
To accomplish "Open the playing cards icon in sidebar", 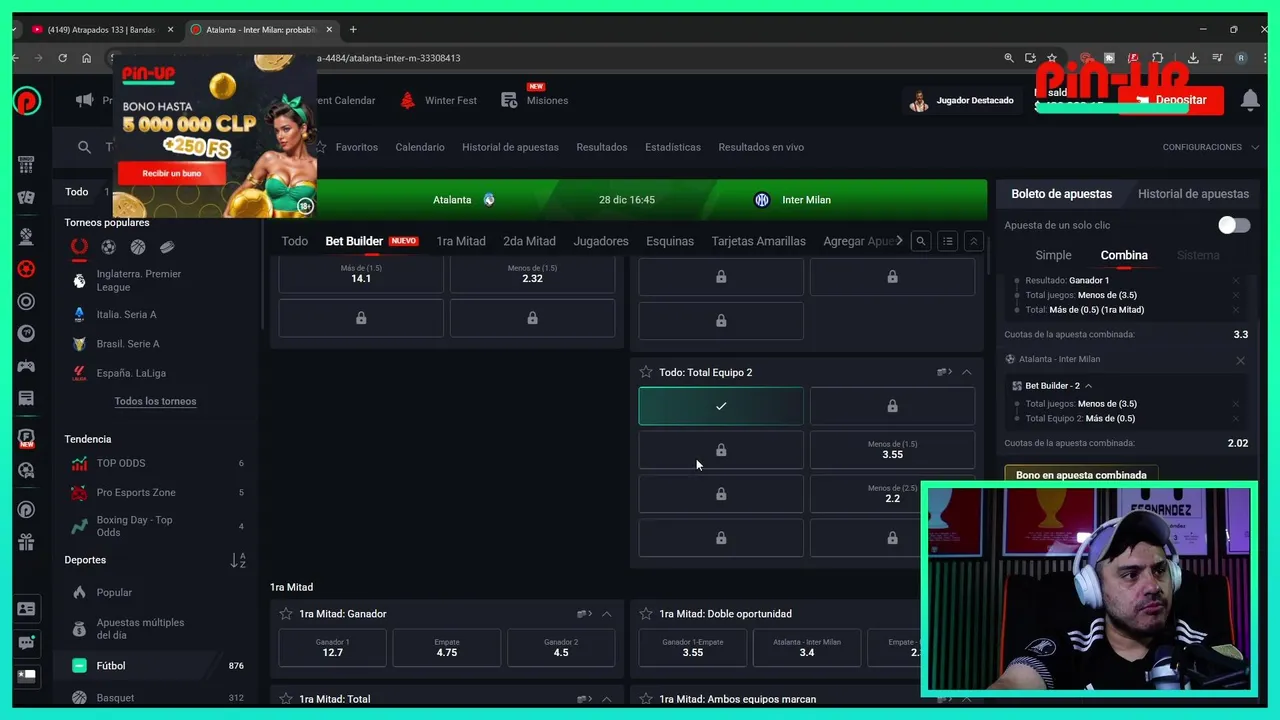I will [27, 198].
